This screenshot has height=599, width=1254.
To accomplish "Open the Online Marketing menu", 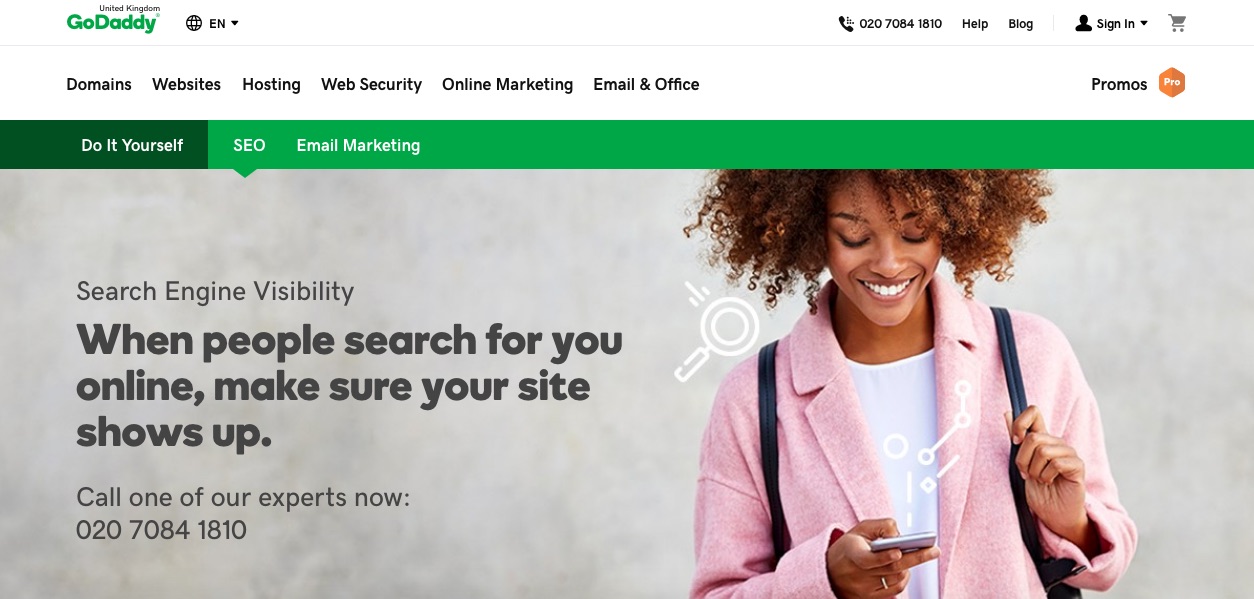I will [507, 84].
